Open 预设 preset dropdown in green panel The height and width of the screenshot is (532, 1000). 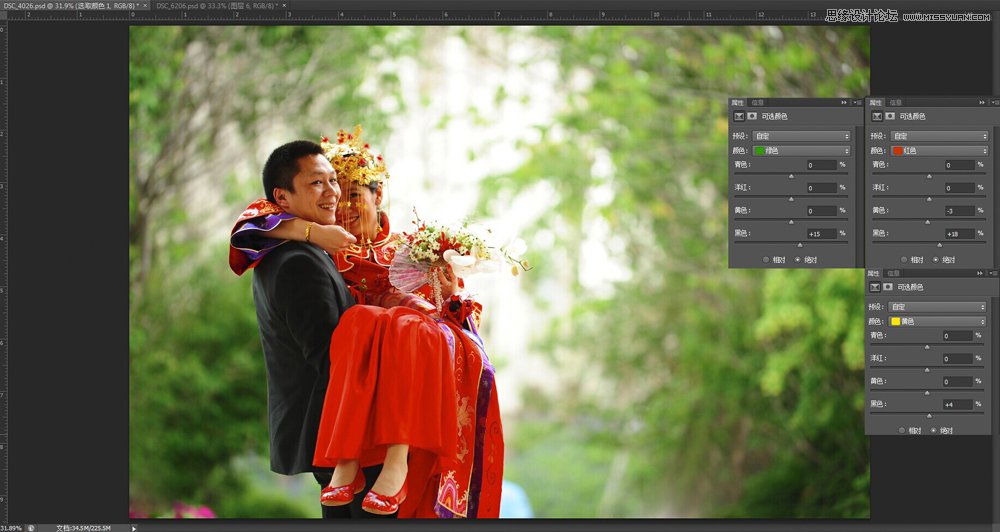coord(801,136)
